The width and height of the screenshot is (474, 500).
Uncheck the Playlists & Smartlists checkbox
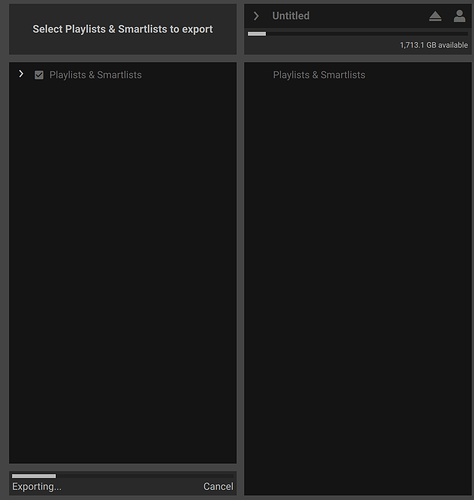tap(39, 75)
